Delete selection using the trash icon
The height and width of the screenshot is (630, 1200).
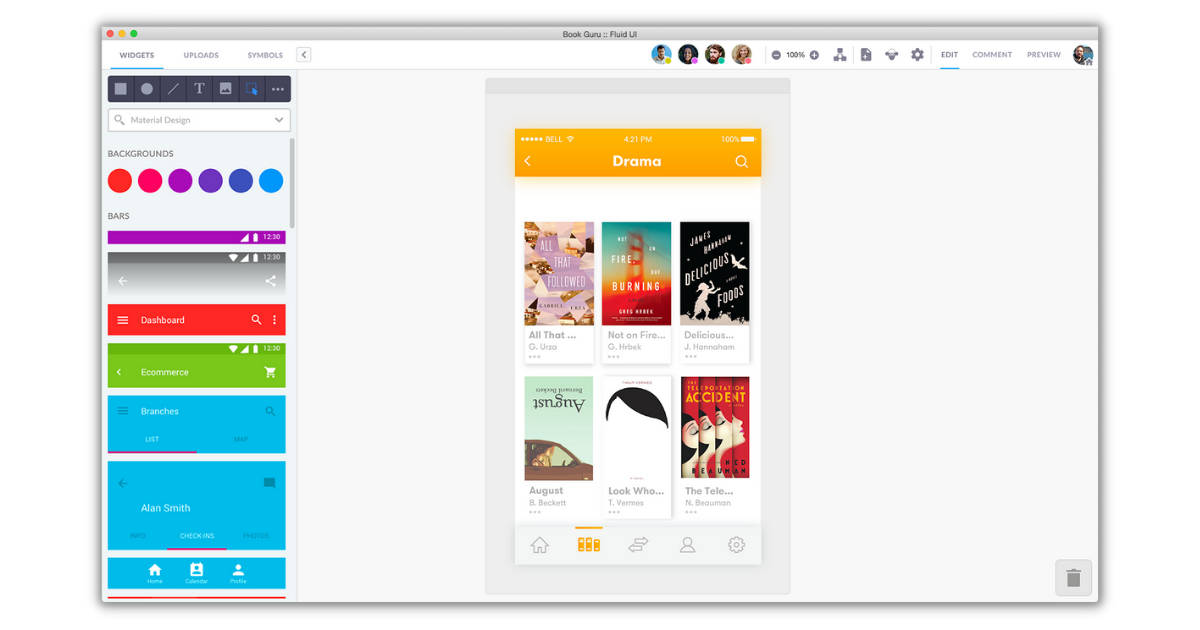1073,577
